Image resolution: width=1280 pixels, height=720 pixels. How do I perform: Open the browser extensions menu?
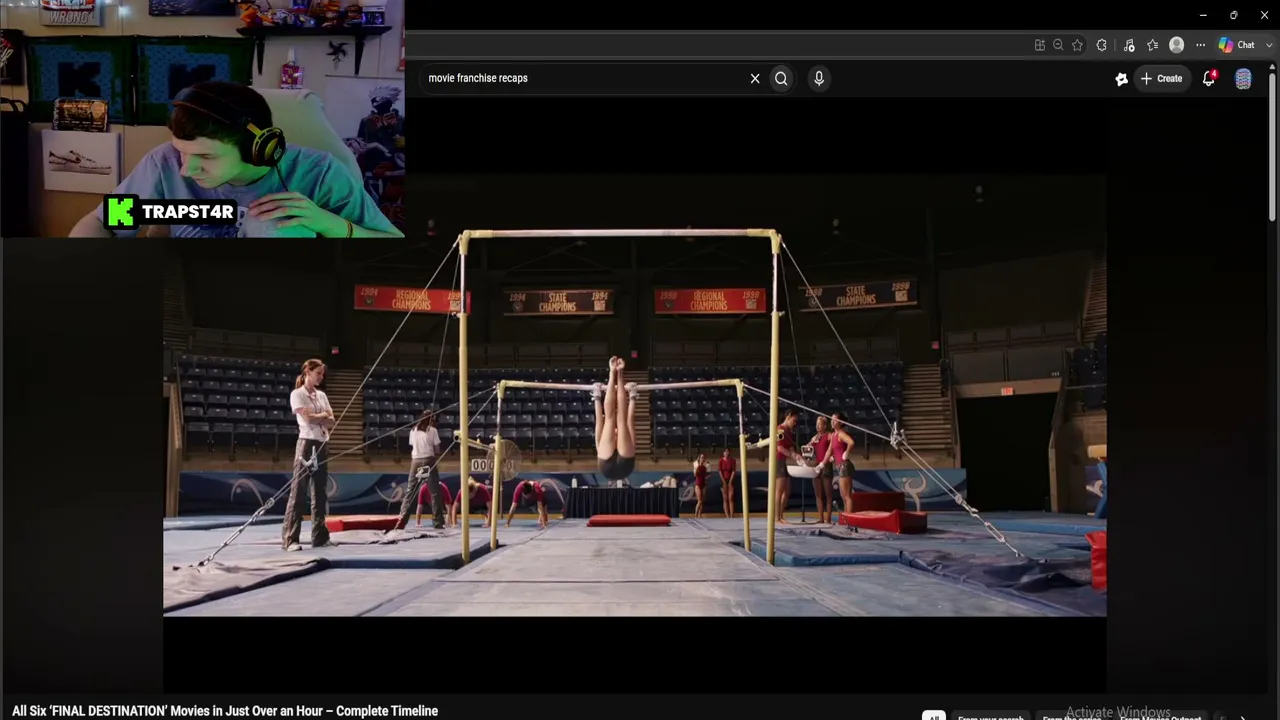[x=1102, y=45]
